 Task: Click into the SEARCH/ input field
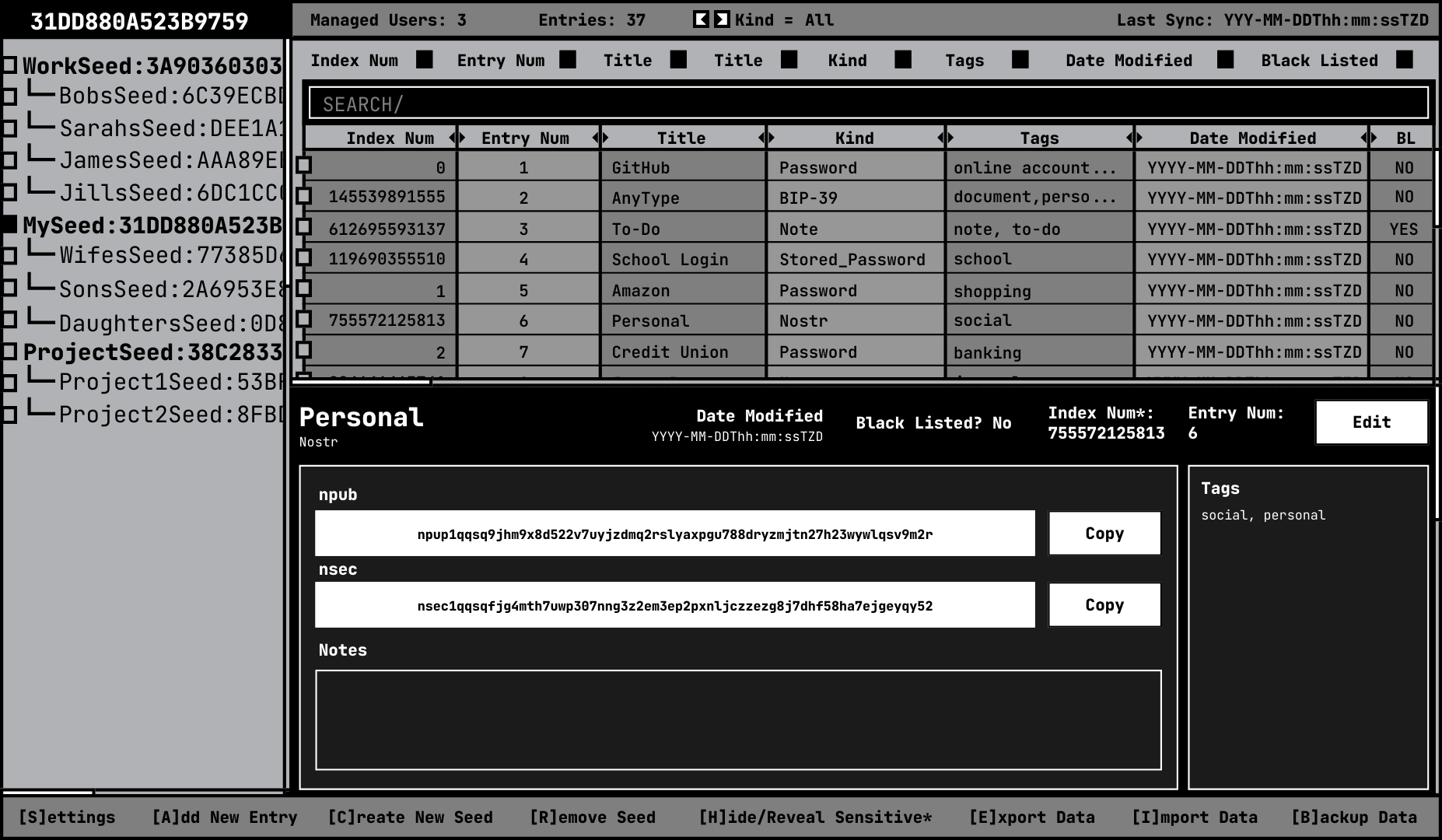coord(868,103)
